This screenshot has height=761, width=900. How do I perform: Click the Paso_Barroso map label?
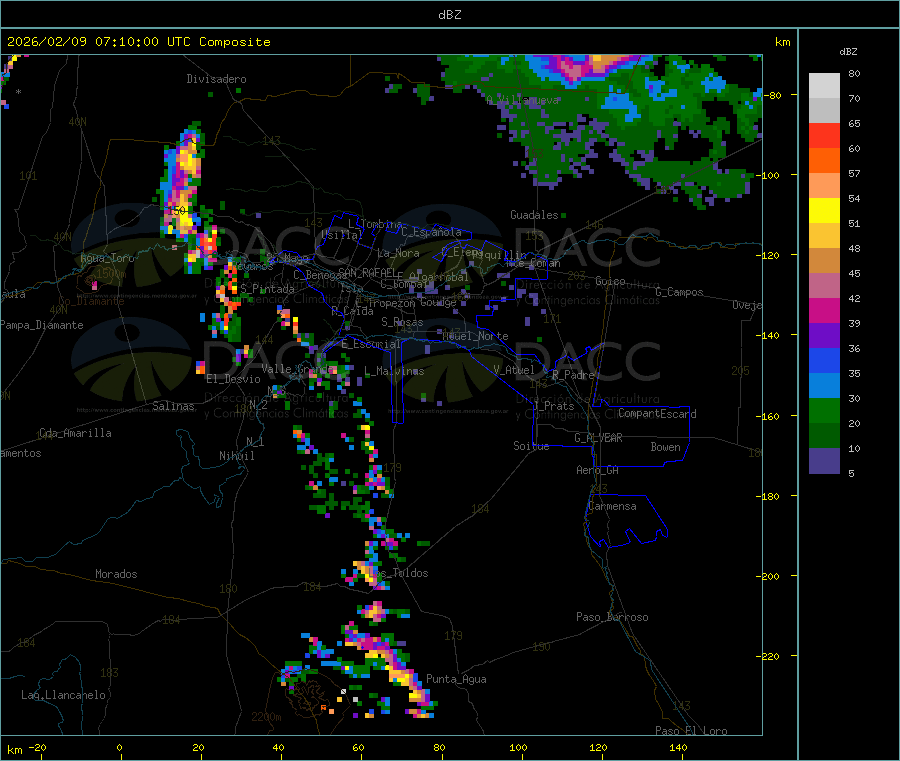612,617
